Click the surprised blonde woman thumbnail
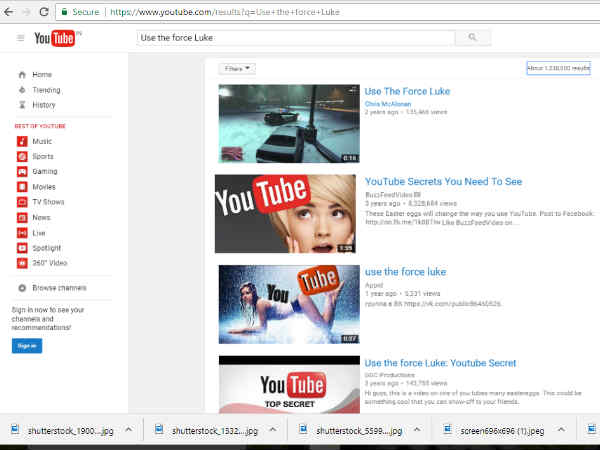The width and height of the screenshot is (600, 450). (x=285, y=214)
